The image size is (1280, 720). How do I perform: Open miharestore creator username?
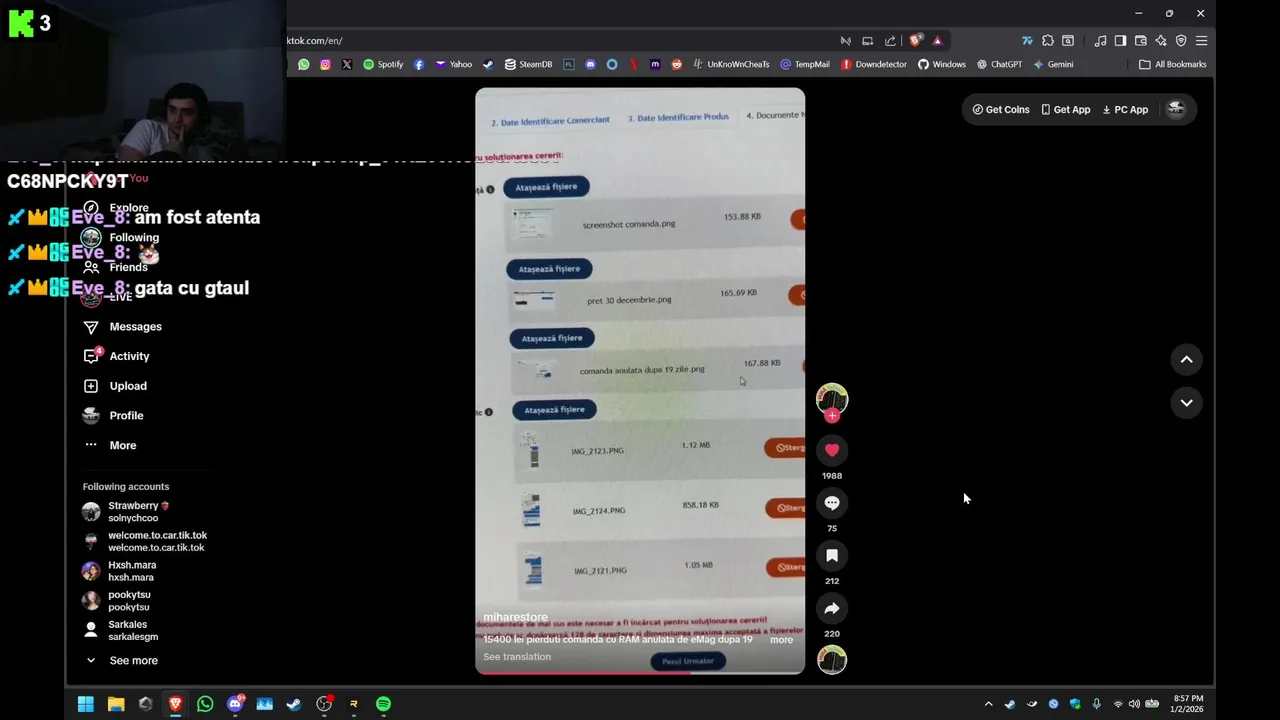515,617
